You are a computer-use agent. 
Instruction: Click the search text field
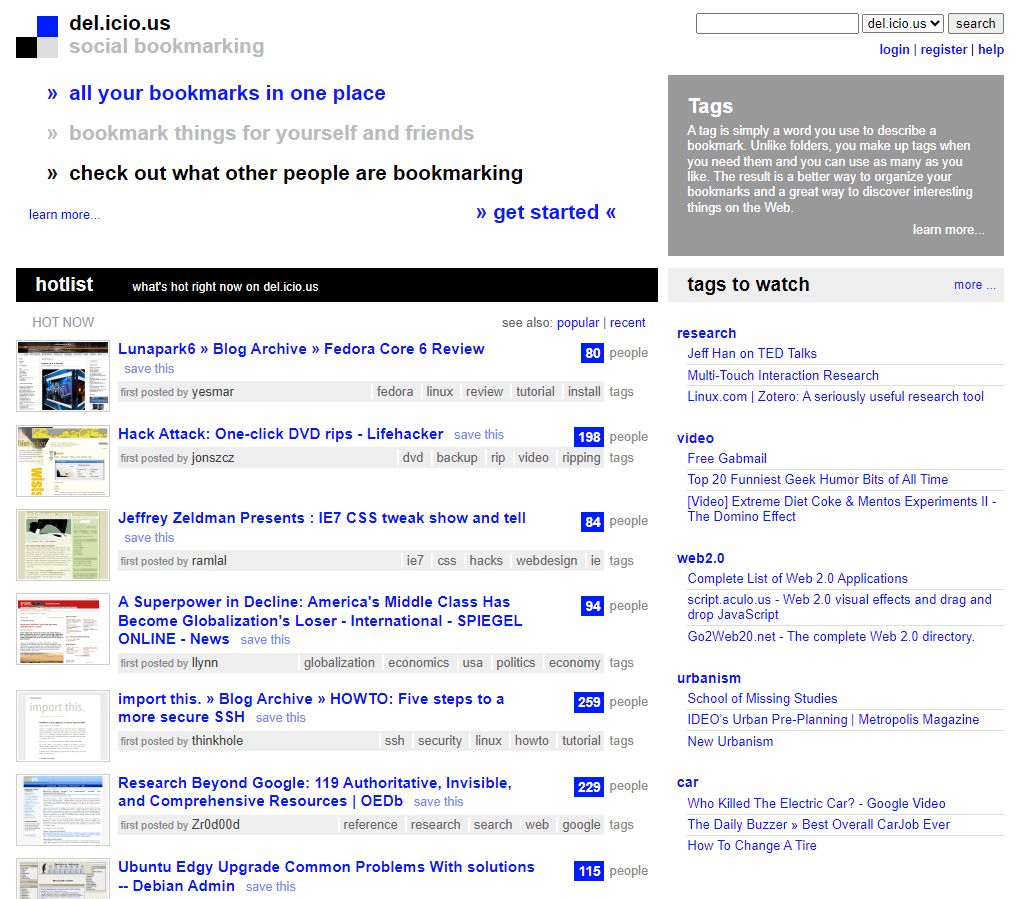click(x=777, y=23)
